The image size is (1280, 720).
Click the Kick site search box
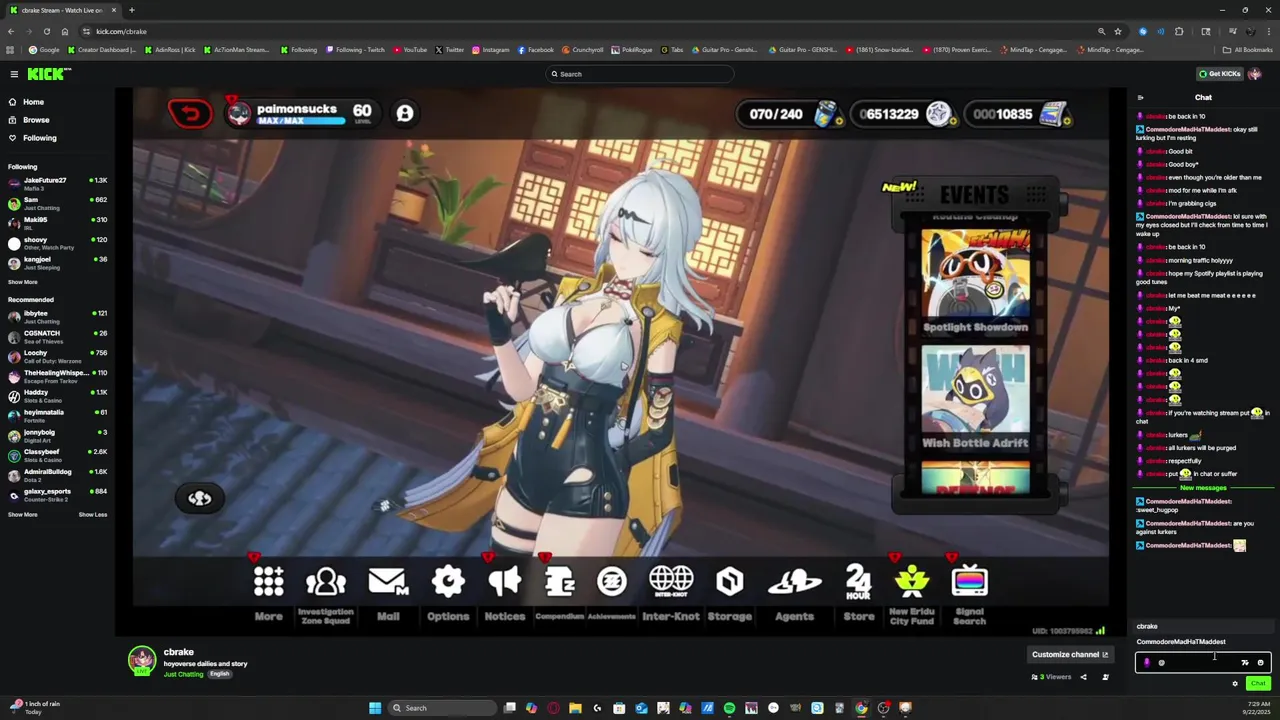click(640, 74)
